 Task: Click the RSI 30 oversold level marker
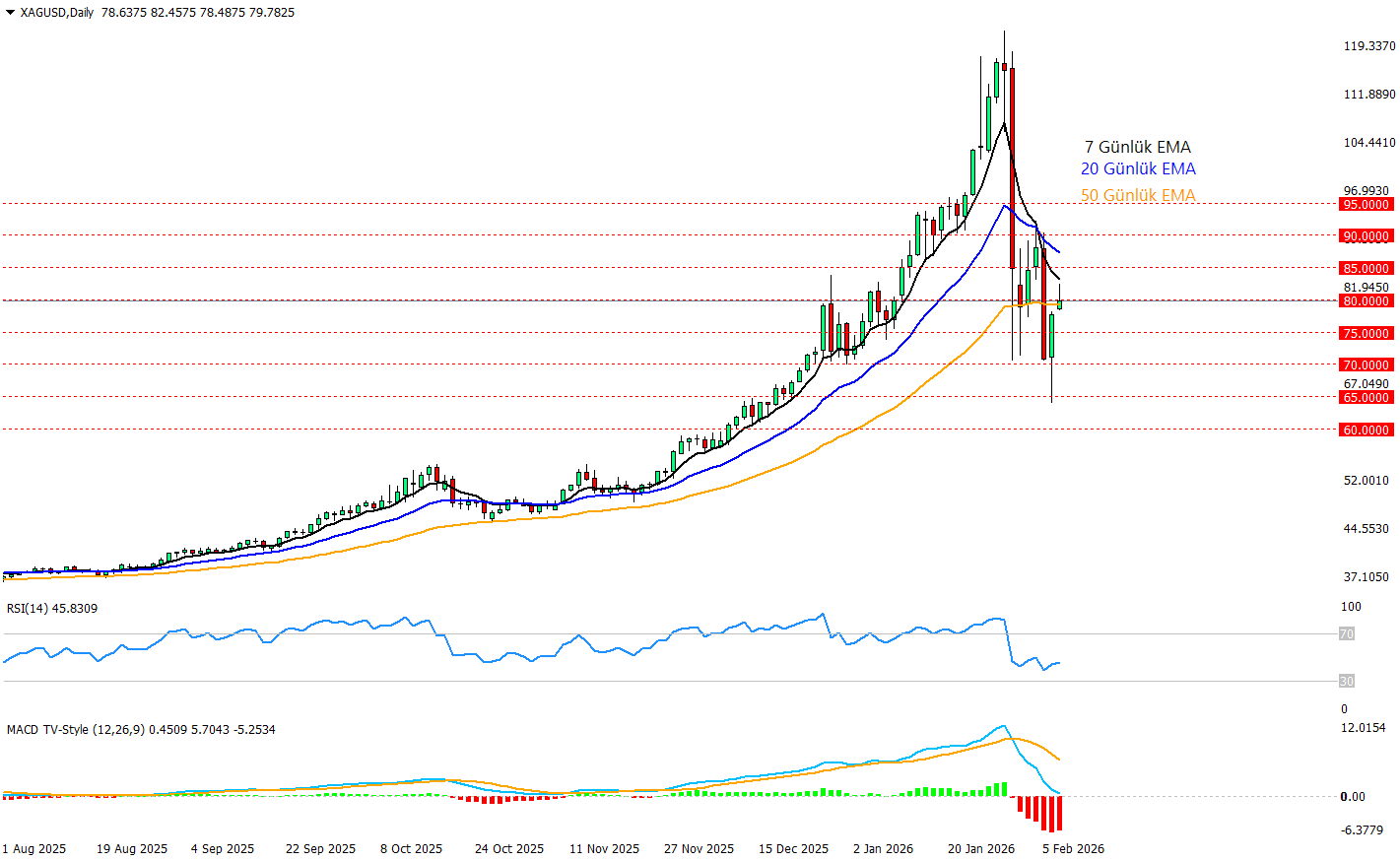pyautogui.click(x=1346, y=682)
